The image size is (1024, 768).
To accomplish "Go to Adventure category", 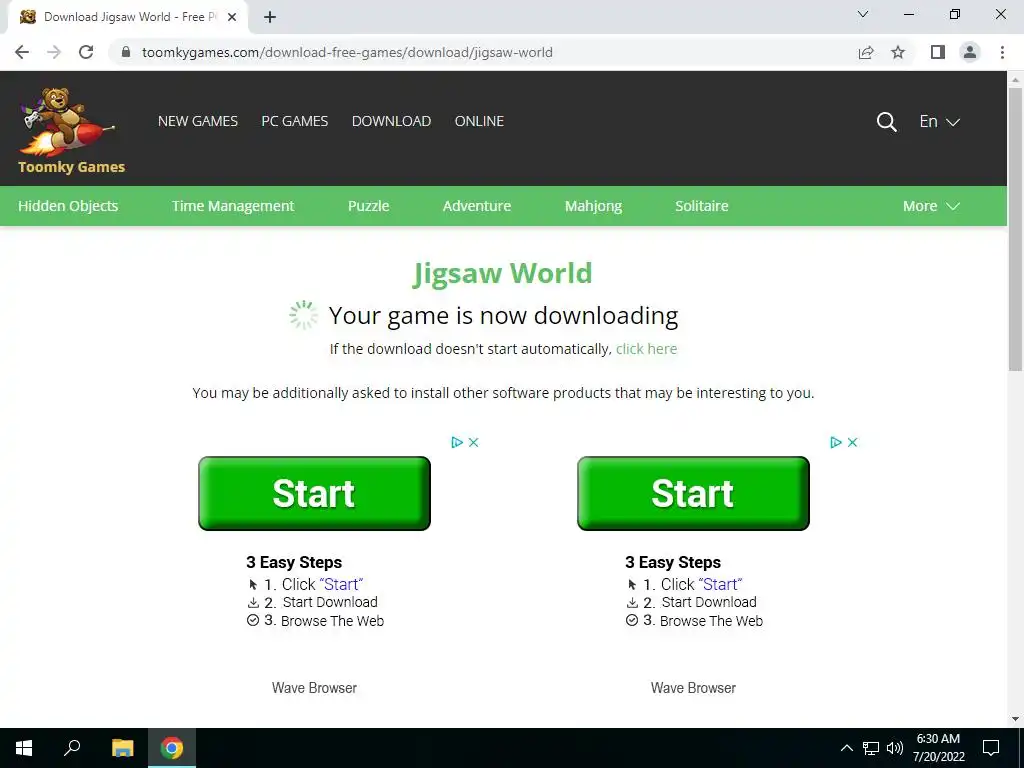I will click(477, 206).
